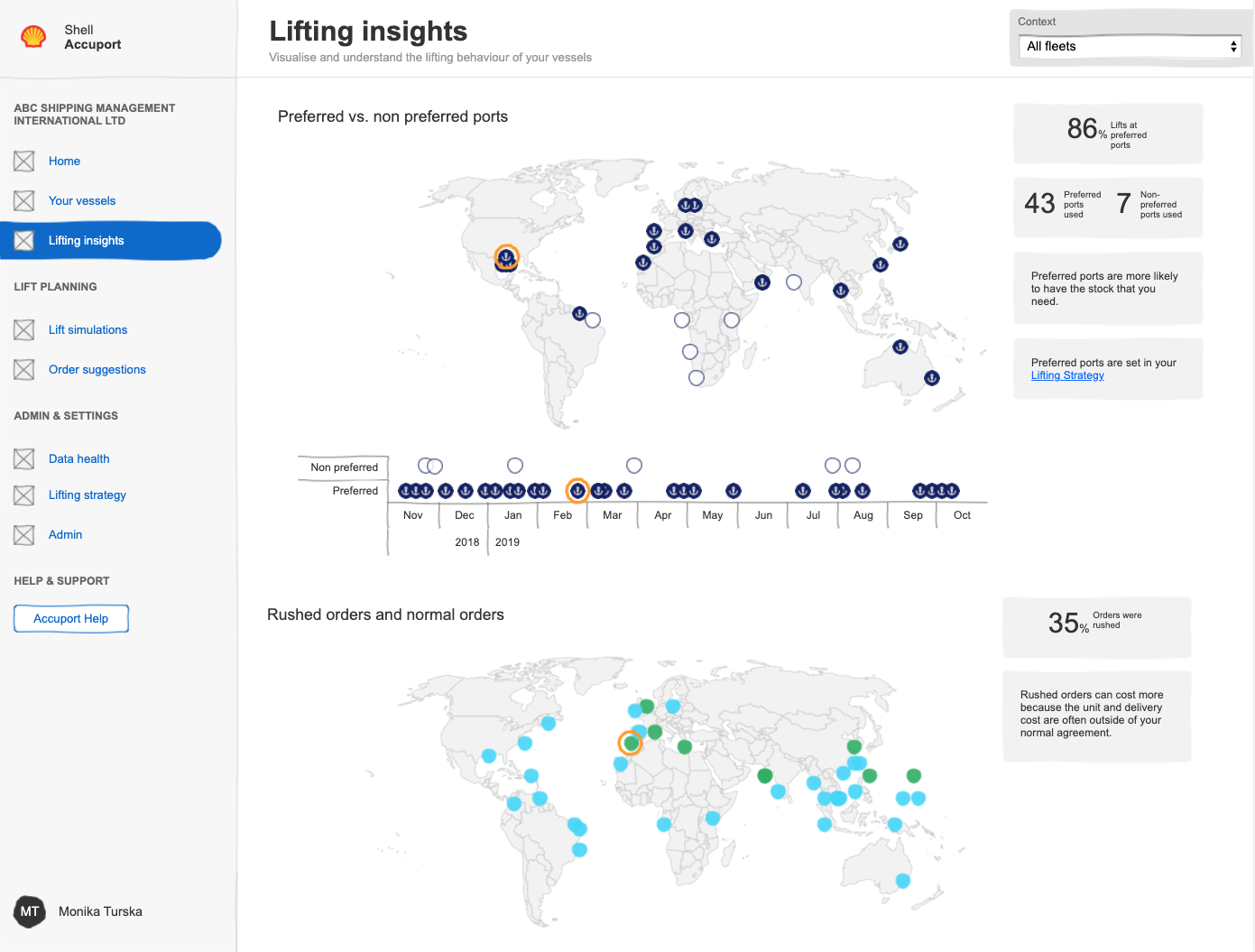Select the green order dot in India
This screenshot has width=1255, height=952.
pos(765,775)
